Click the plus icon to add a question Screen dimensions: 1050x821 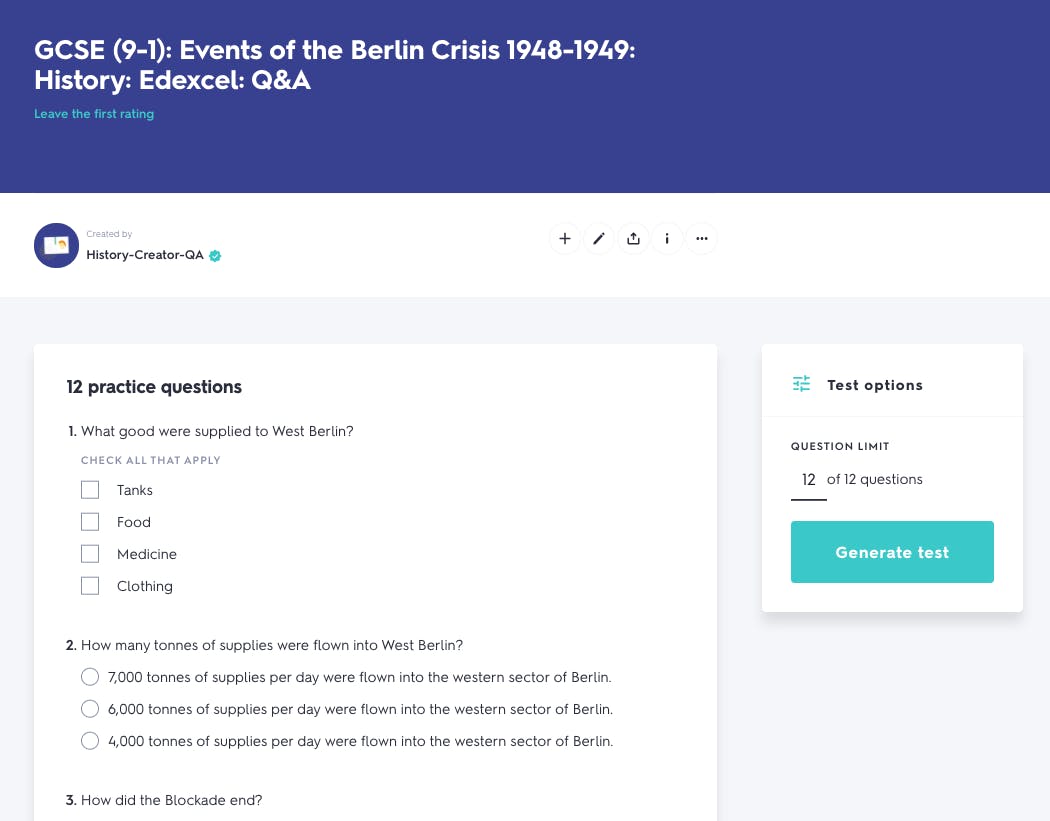pyautogui.click(x=565, y=238)
